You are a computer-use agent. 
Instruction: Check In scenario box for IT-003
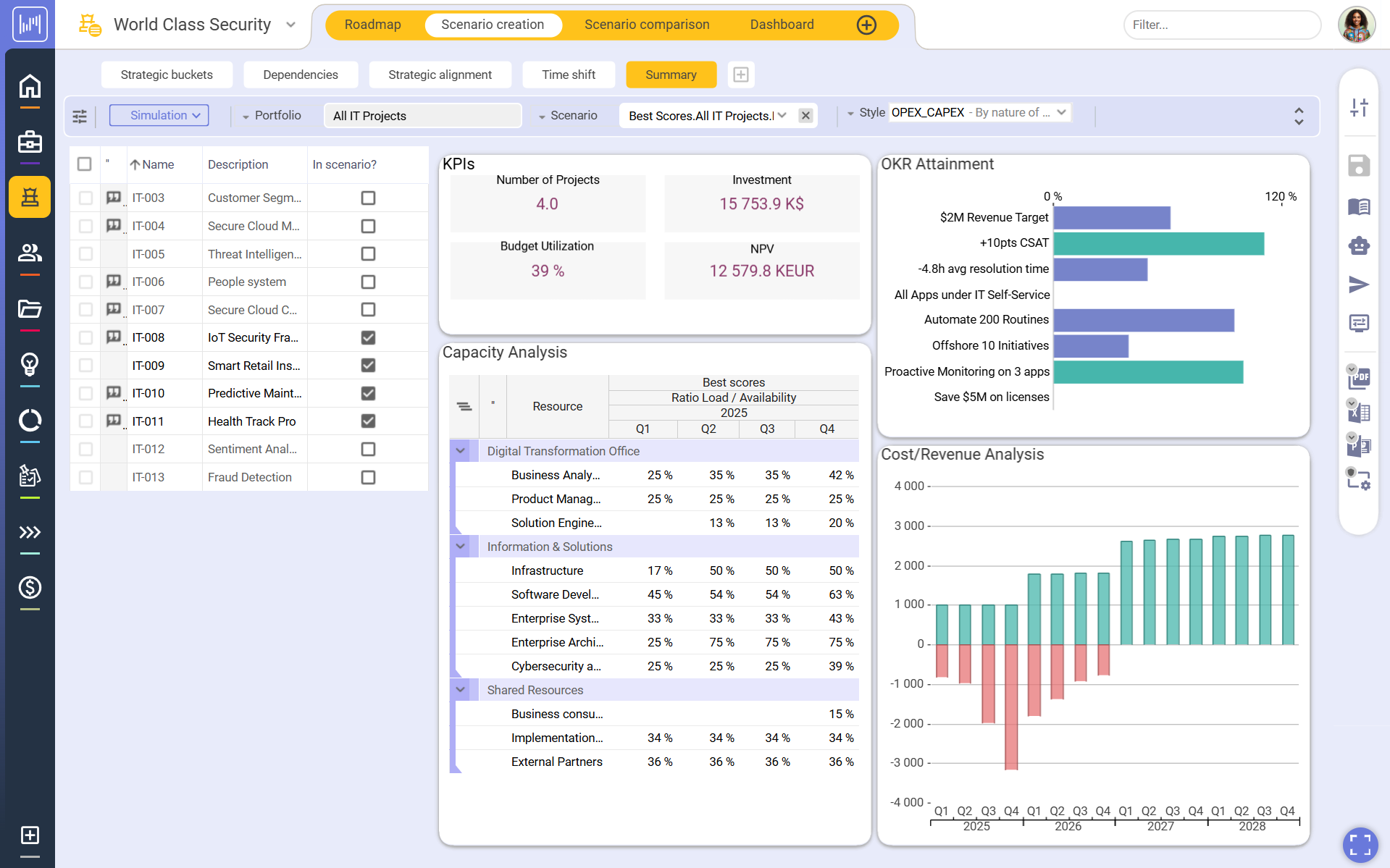coord(368,198)
